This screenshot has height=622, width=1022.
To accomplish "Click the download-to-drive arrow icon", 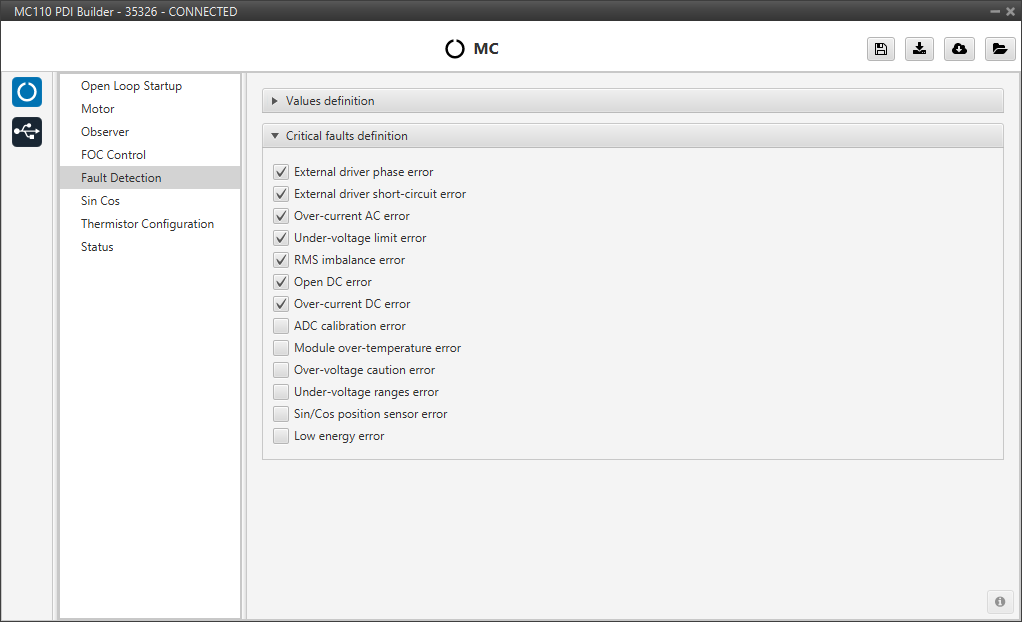I will 919,49.
